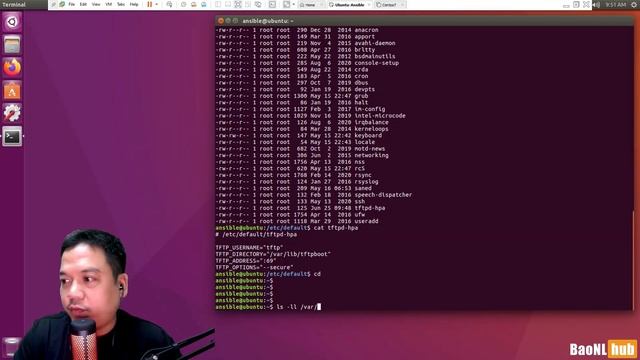Close the Ubuntu Ansible tab
This screenshot has height=360, width=640.
click(x=369, y=4)
